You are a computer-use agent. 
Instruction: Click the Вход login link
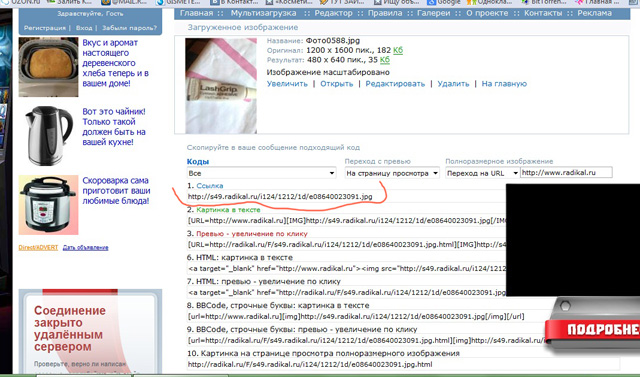click(84, 28)
